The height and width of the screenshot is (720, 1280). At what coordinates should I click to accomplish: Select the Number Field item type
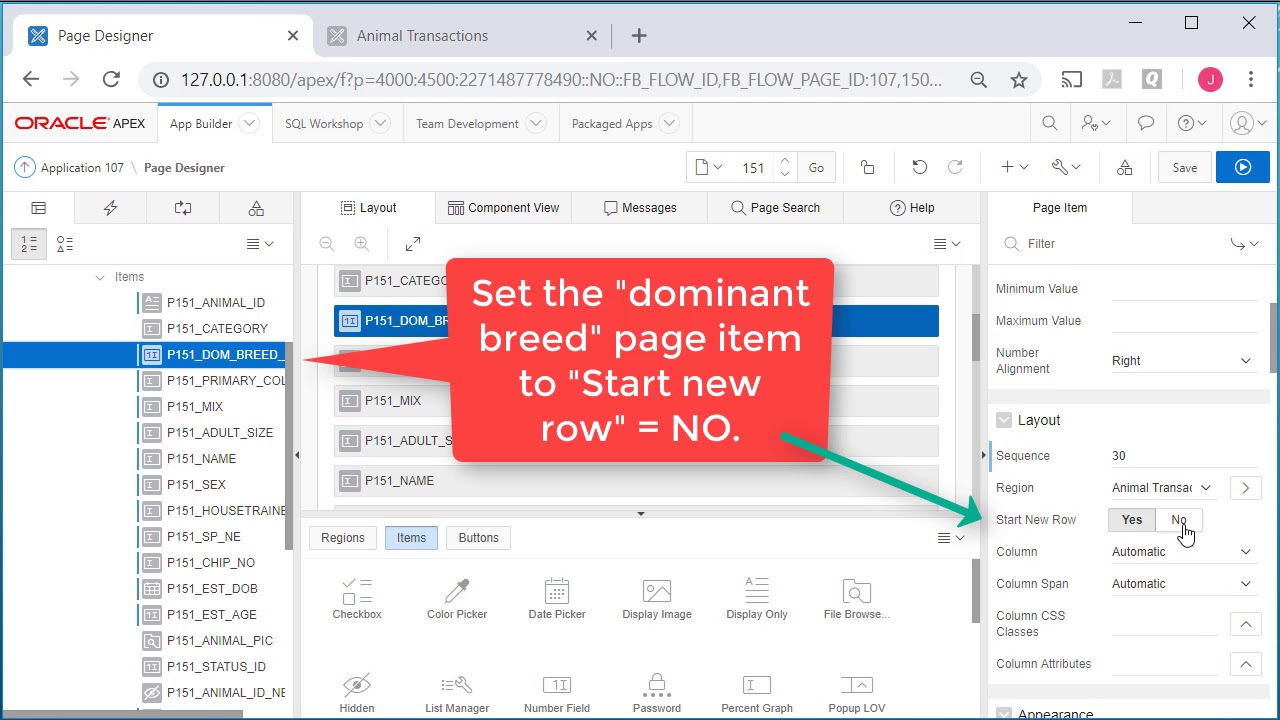(x=557, y=694)
